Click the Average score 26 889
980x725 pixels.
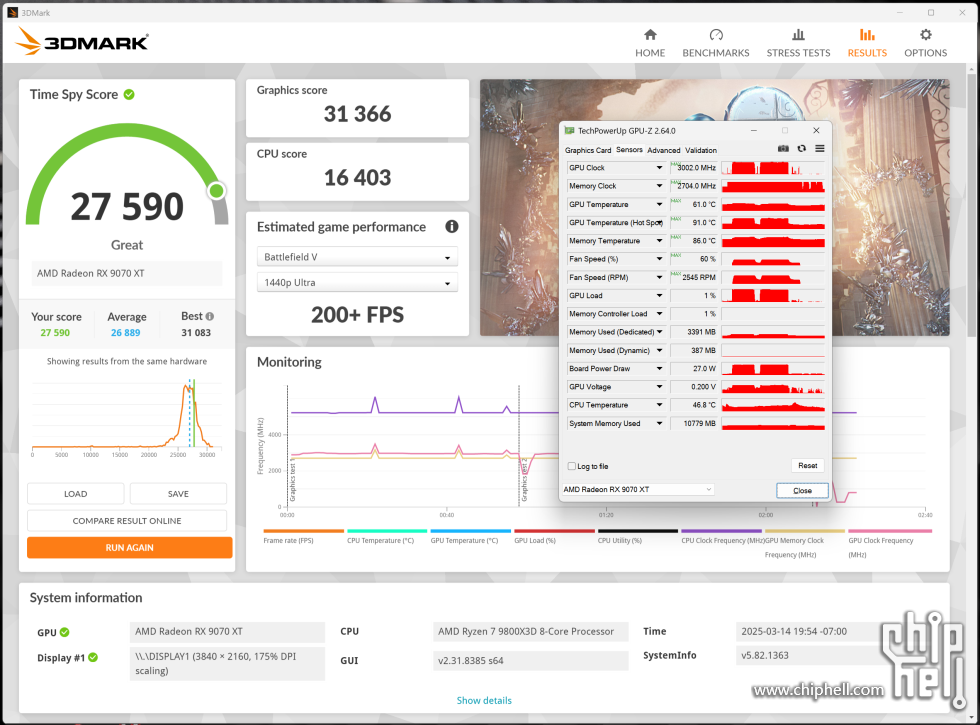tap(126, 332)
